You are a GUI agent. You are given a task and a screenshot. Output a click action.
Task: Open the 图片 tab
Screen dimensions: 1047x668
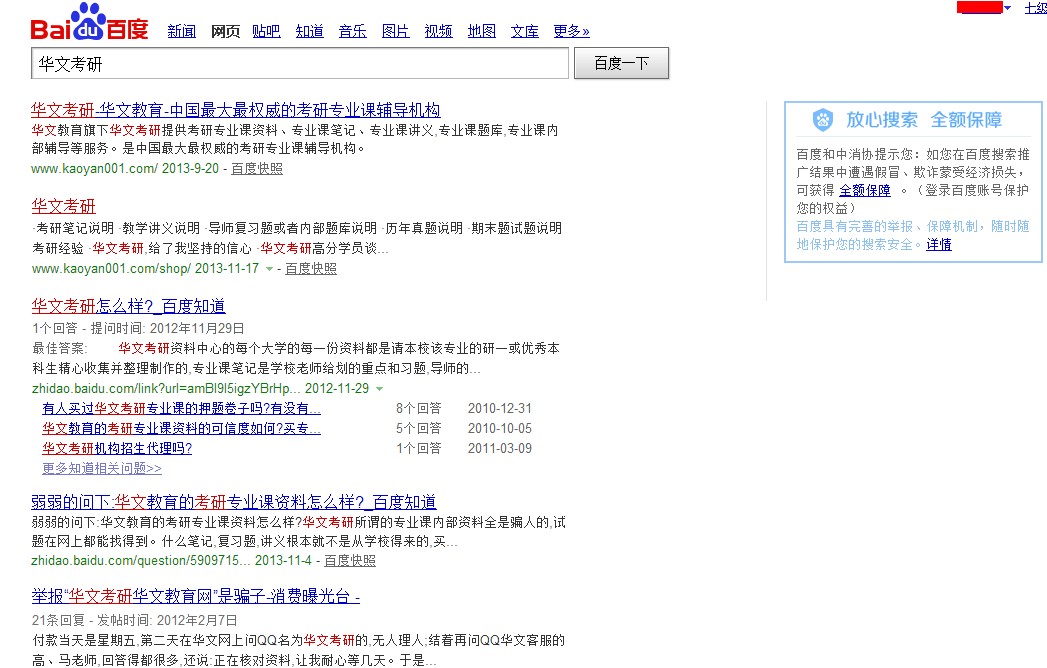point(395,31)
